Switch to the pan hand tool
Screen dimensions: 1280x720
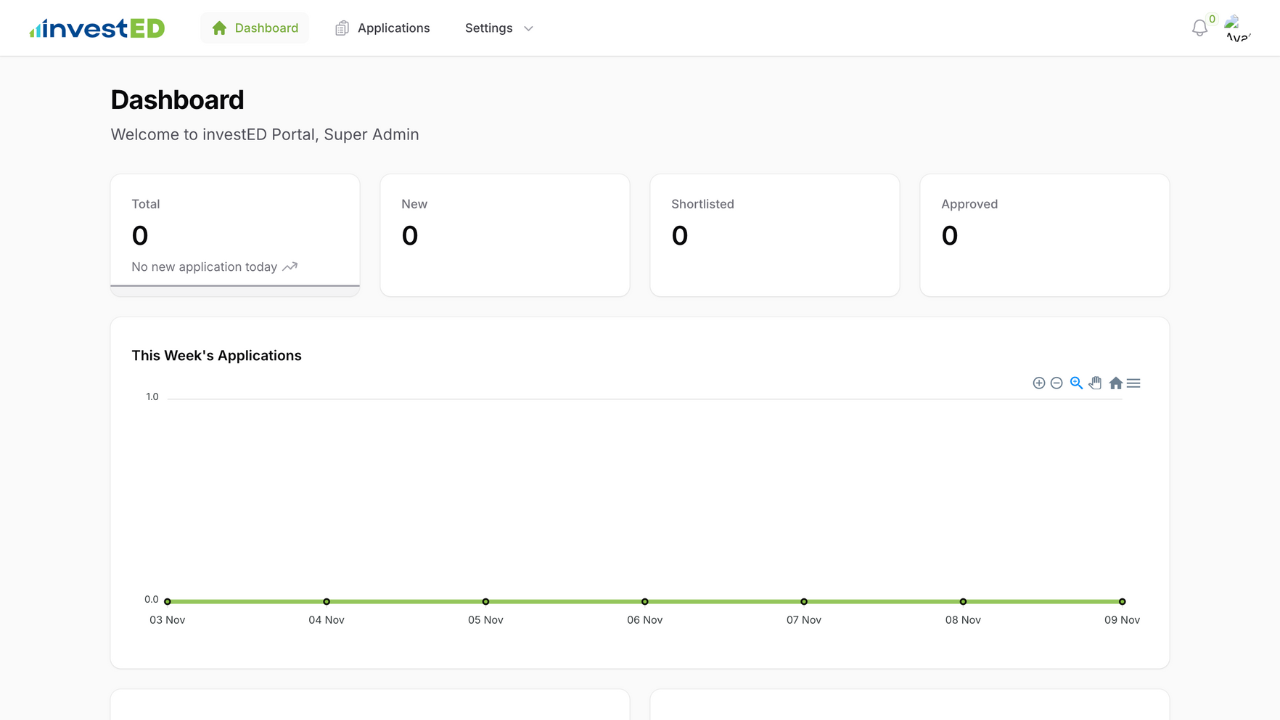point(1095,383)
